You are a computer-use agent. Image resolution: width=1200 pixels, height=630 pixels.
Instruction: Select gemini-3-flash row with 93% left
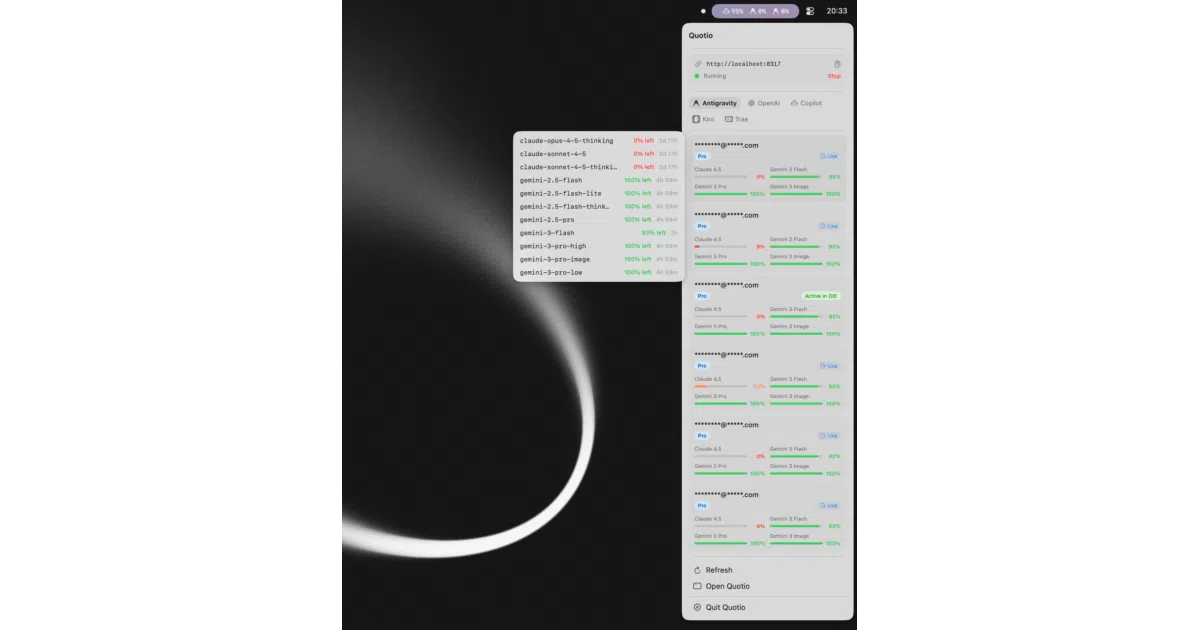tap(598, 233)
